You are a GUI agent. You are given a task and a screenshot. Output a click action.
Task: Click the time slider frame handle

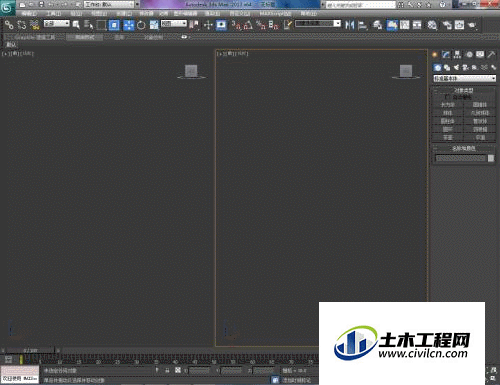[x=30, y=350]
